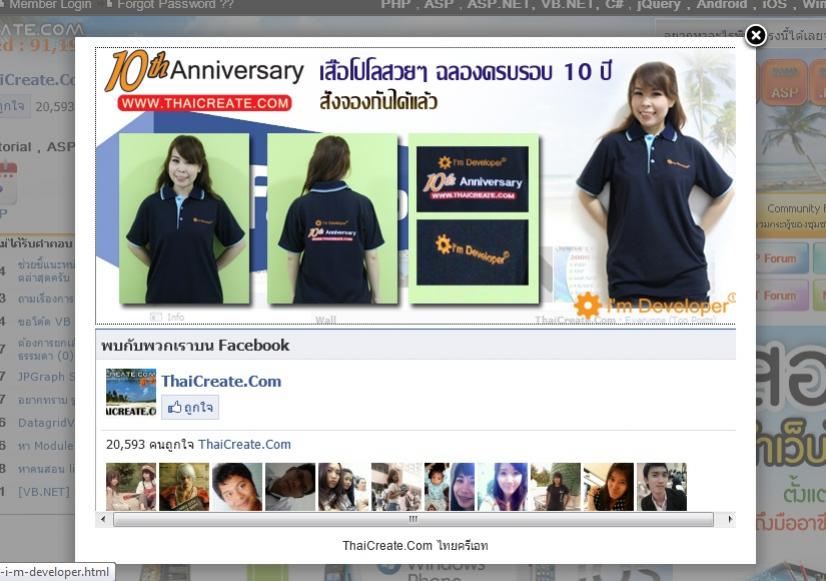Click the popup caption ThaiCreate.Com ไทยครีเอท
Screen dimensions: 826x581
(x=415, y=545)
